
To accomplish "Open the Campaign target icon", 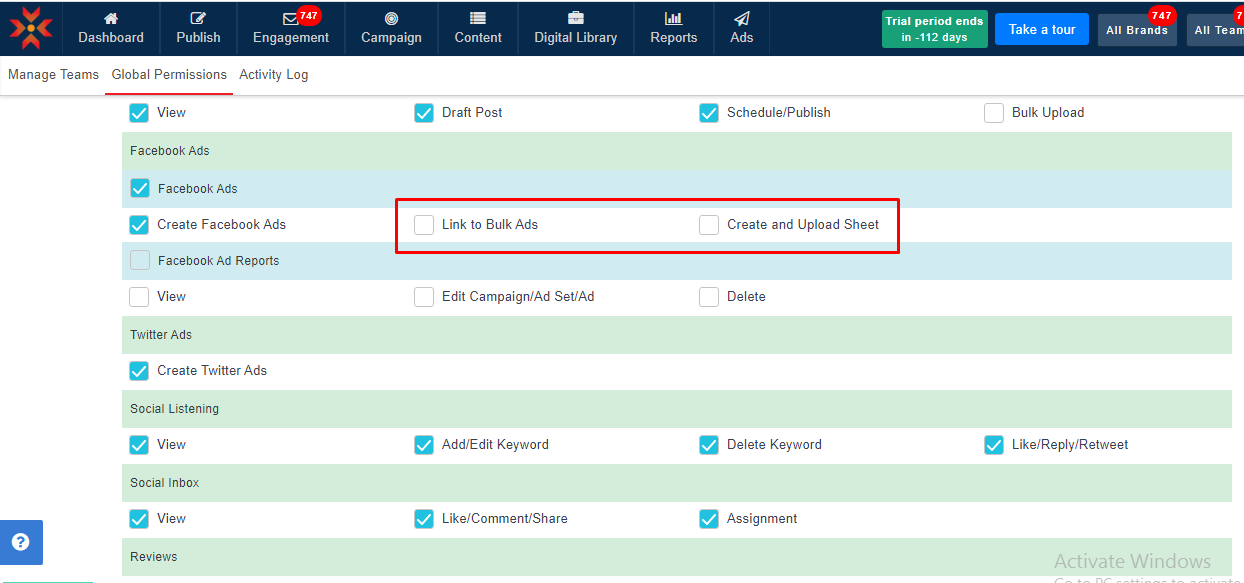I will coord(391,18).
